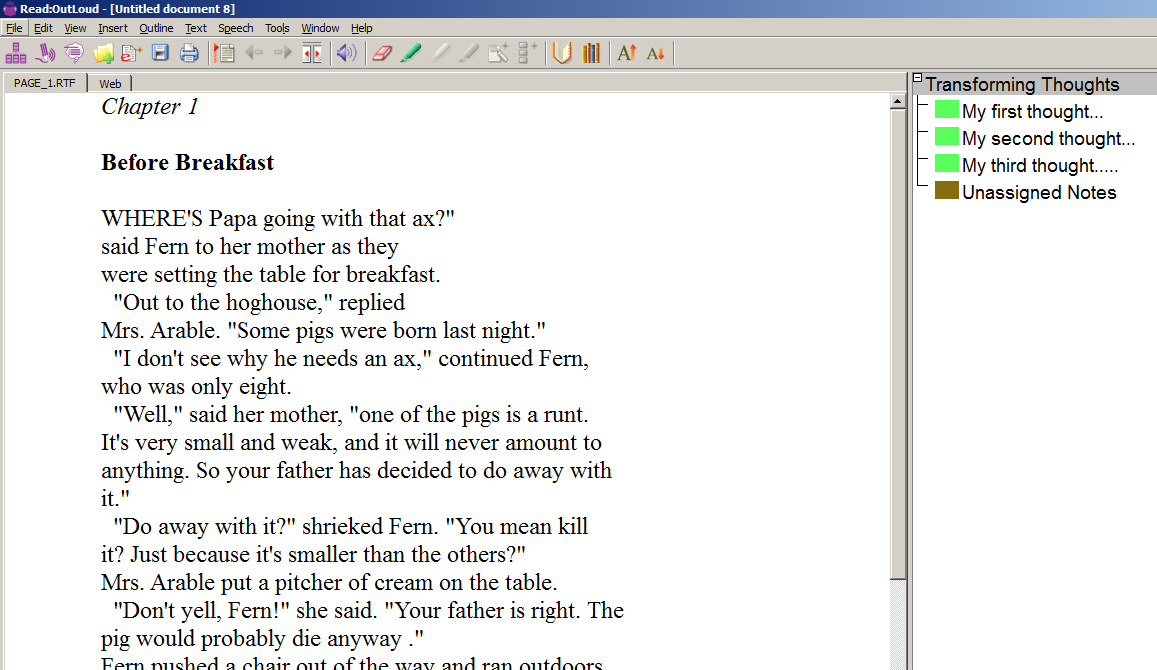Open a file with the yellow folder icon
The height and width of the screenshot is (670, 1157).
(x=103, y=53)
